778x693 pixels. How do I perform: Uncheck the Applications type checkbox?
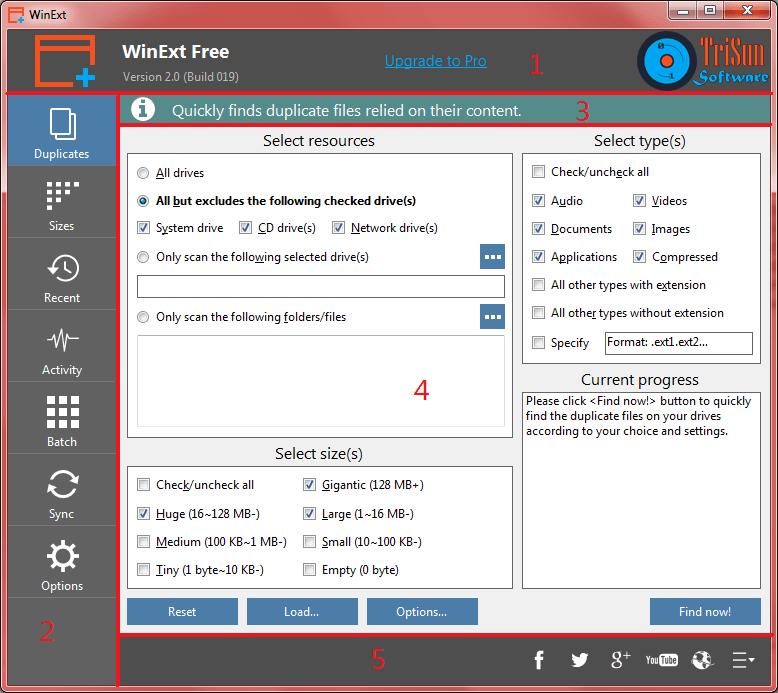click(x=538, y=256)
